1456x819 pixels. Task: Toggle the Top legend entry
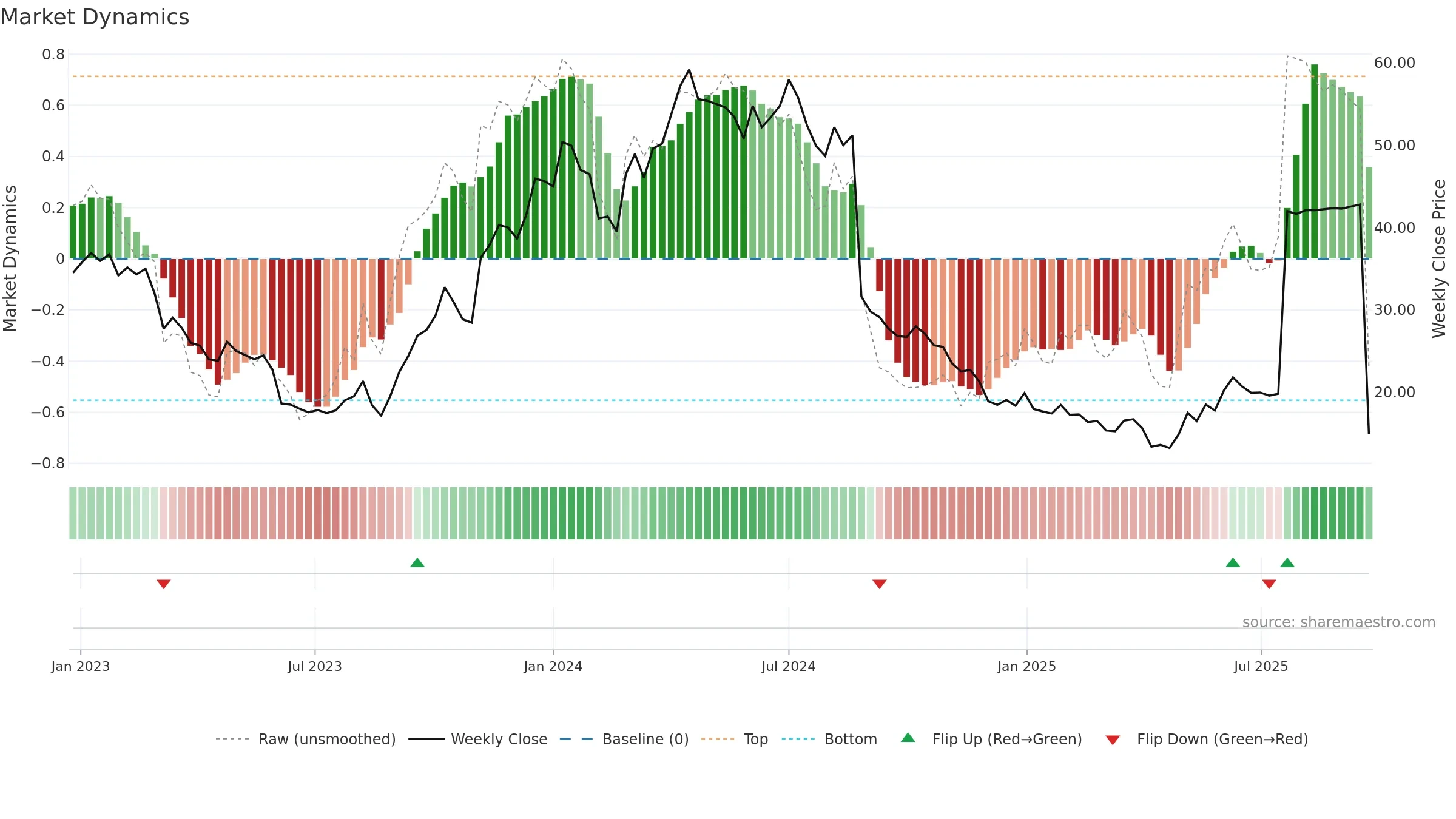tap(735, 739)
